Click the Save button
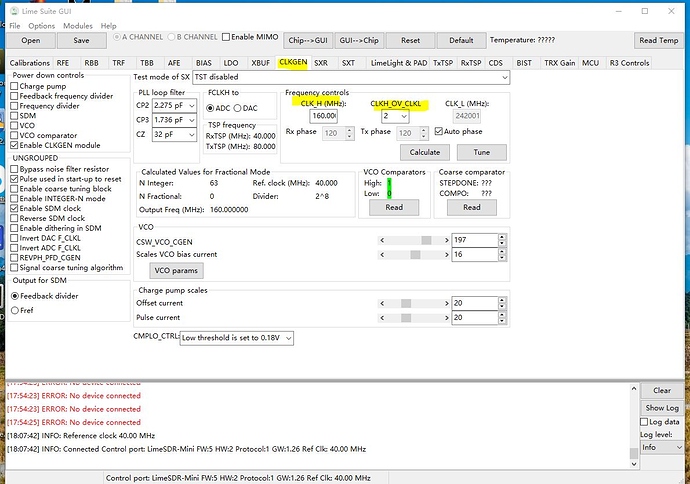The height and width of the screenshot is (484, 690). click(x=81, y=40)
